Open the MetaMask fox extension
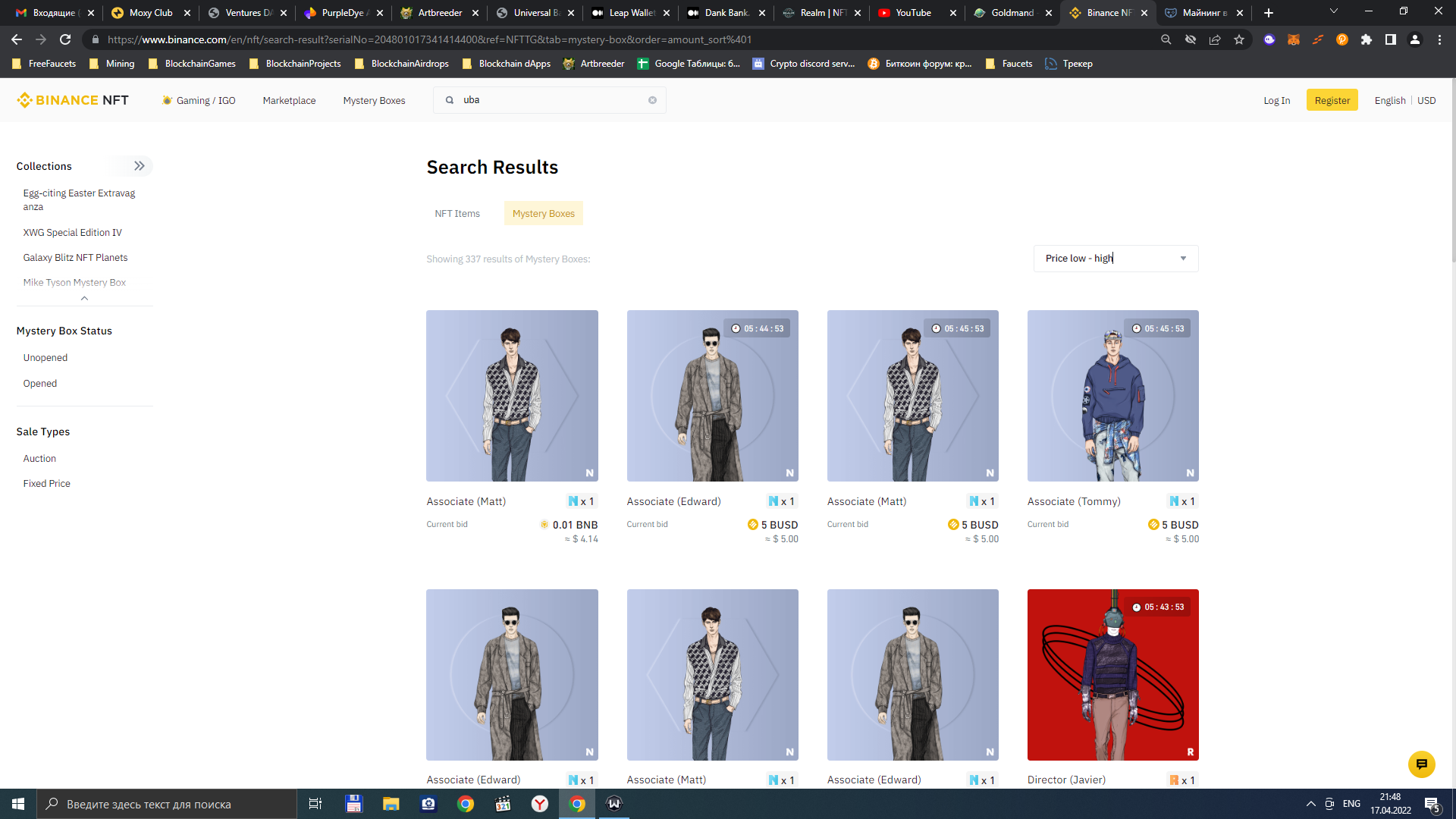The width and height of the screenshot is (1456, 819). (1294, 39)
